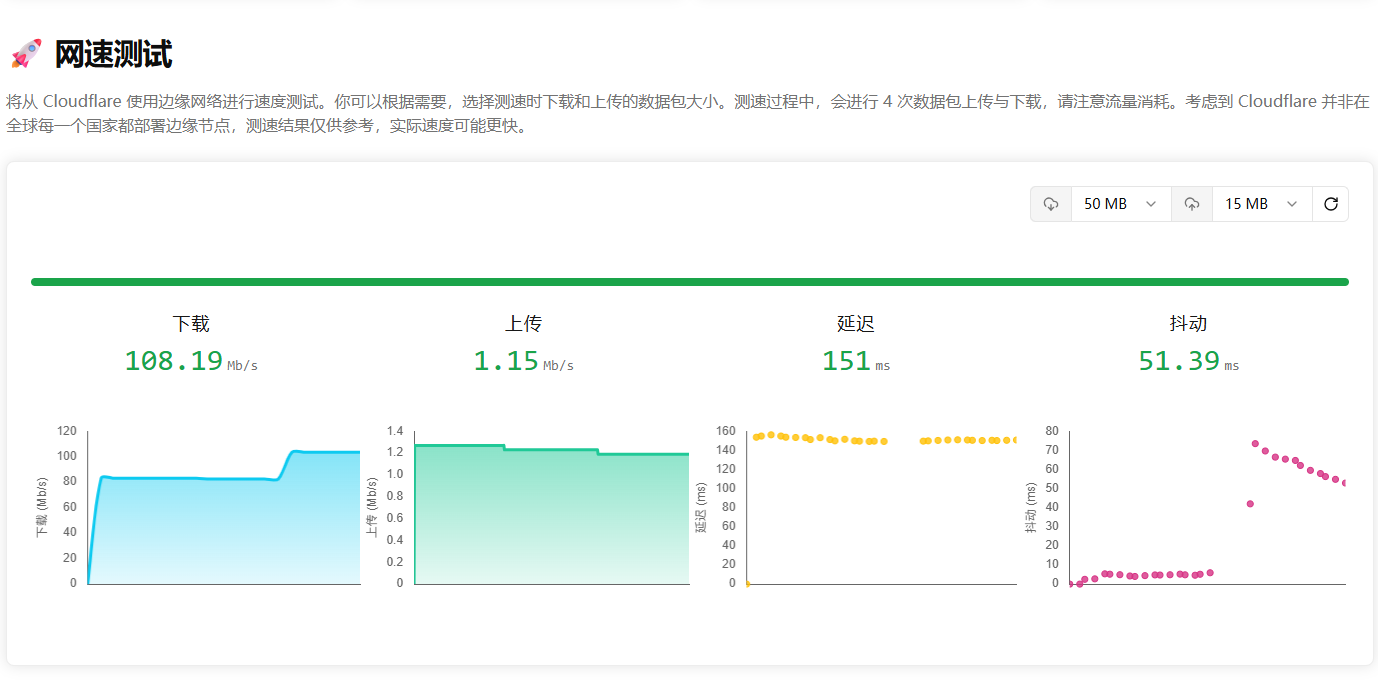Click the cloud upload icon
The height and width of the screenshot is (688, 1378).
coord(1192,204)
